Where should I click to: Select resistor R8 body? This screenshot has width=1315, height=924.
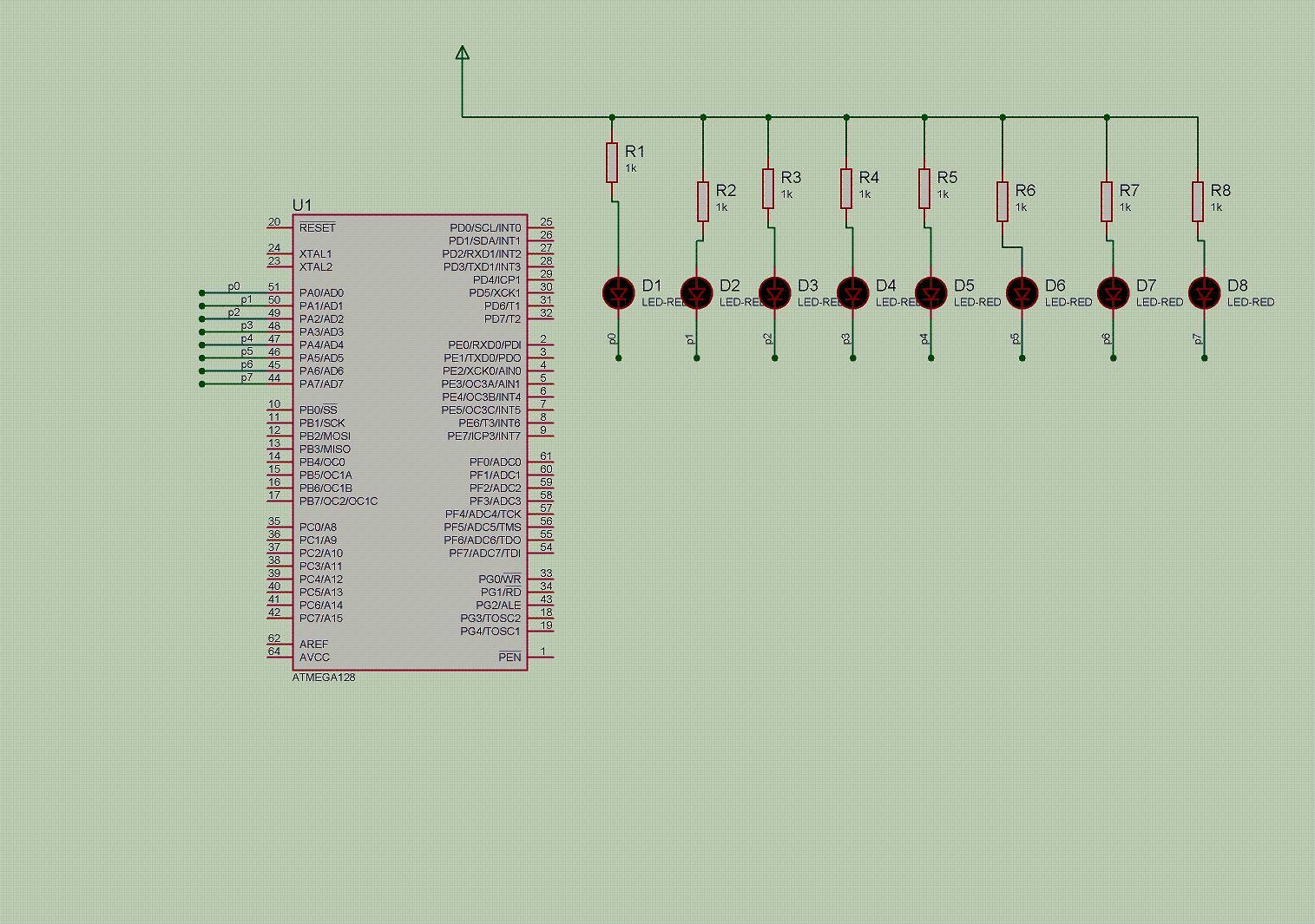point(1198,202)
